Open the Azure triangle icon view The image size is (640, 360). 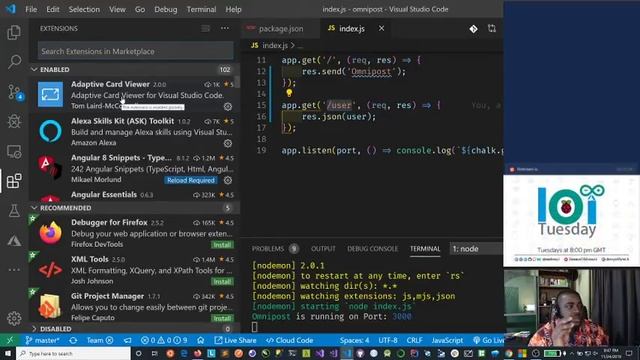click(14, 241)
